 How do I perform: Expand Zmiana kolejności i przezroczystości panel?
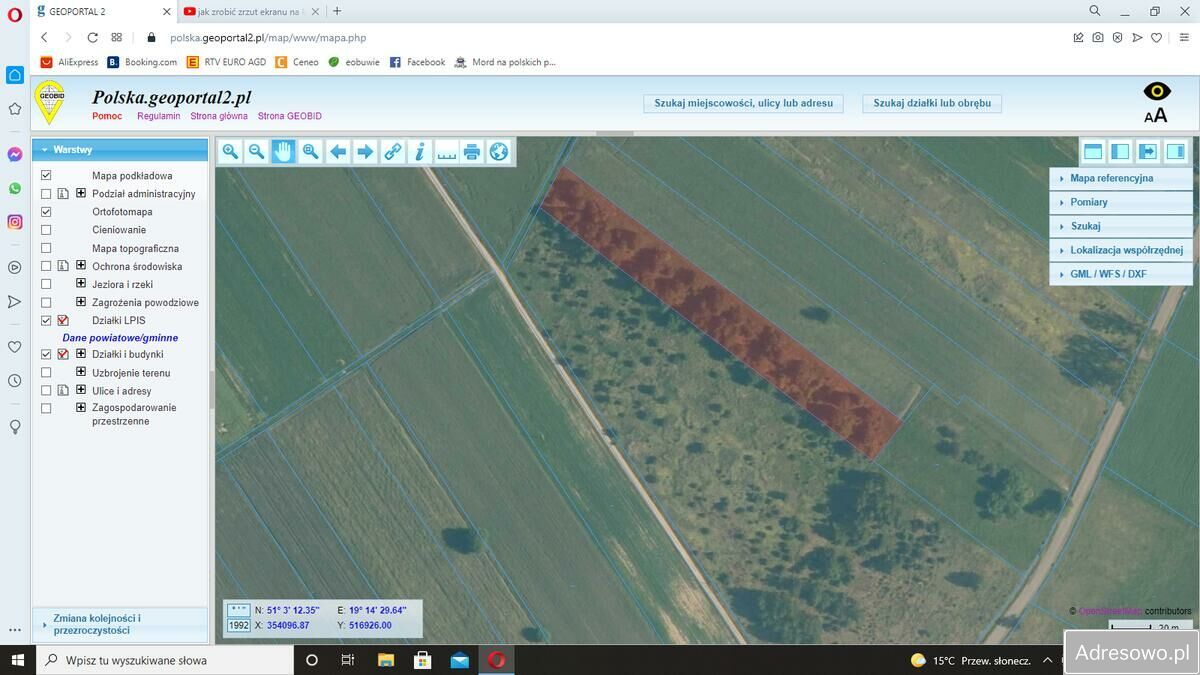(x=120, y=625)
